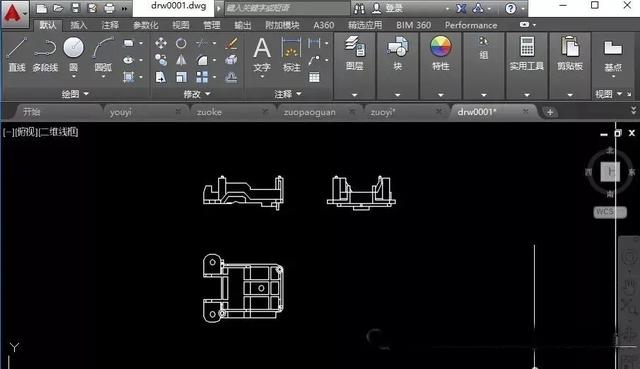Open the Circle tool options dropdown

click(74, 76)
